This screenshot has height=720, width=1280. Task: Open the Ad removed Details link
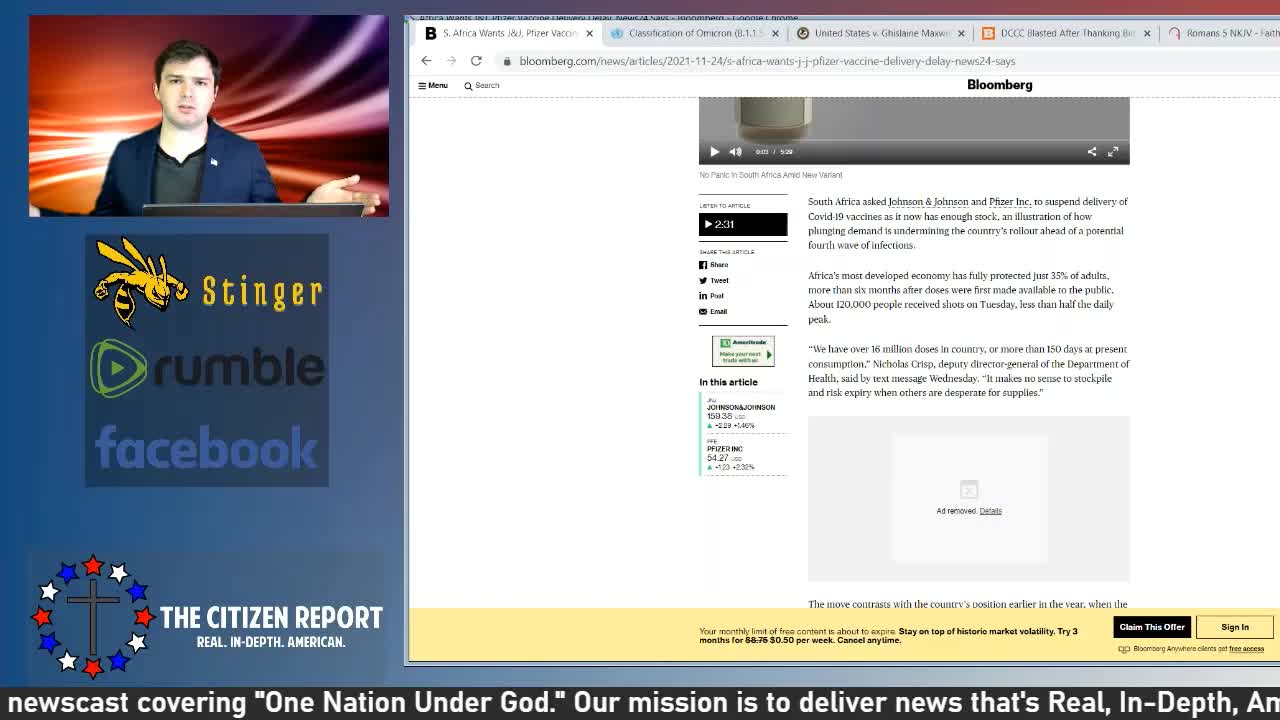coord(990,511)
